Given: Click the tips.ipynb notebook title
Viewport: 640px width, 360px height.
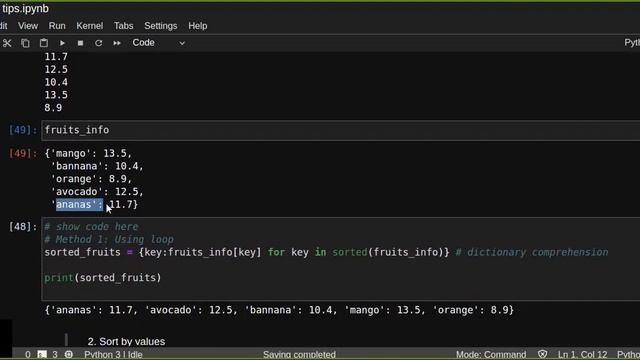Looking at the screenshot, I should pyautogui.click(x=25, y=9).
